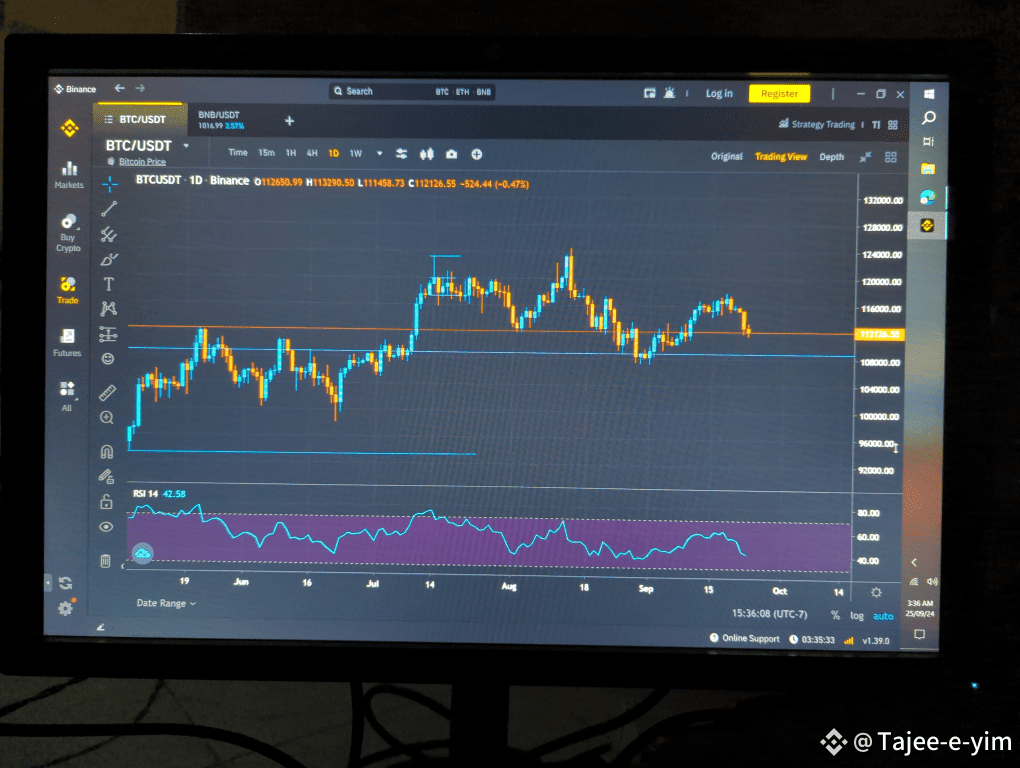Select the Time chart interval
This screenshot has width=1020, height=768.
237,152
